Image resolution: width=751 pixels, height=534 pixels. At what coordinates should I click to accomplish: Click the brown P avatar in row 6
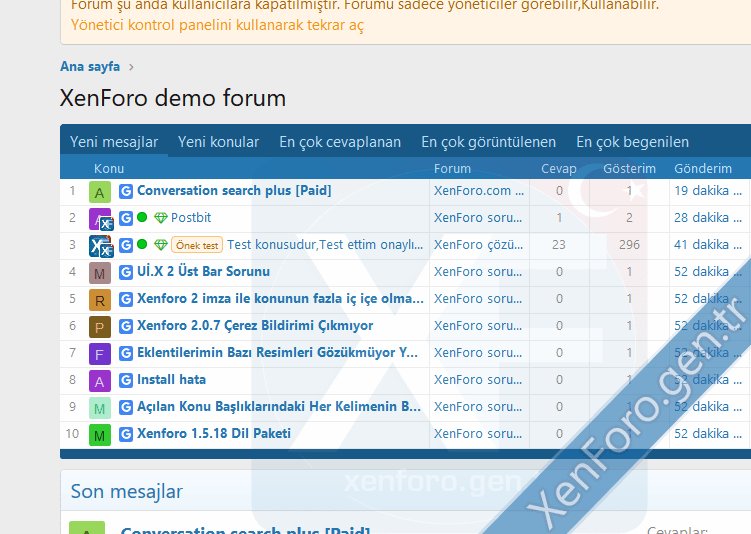pyautogui.click(x=100, y=327)
